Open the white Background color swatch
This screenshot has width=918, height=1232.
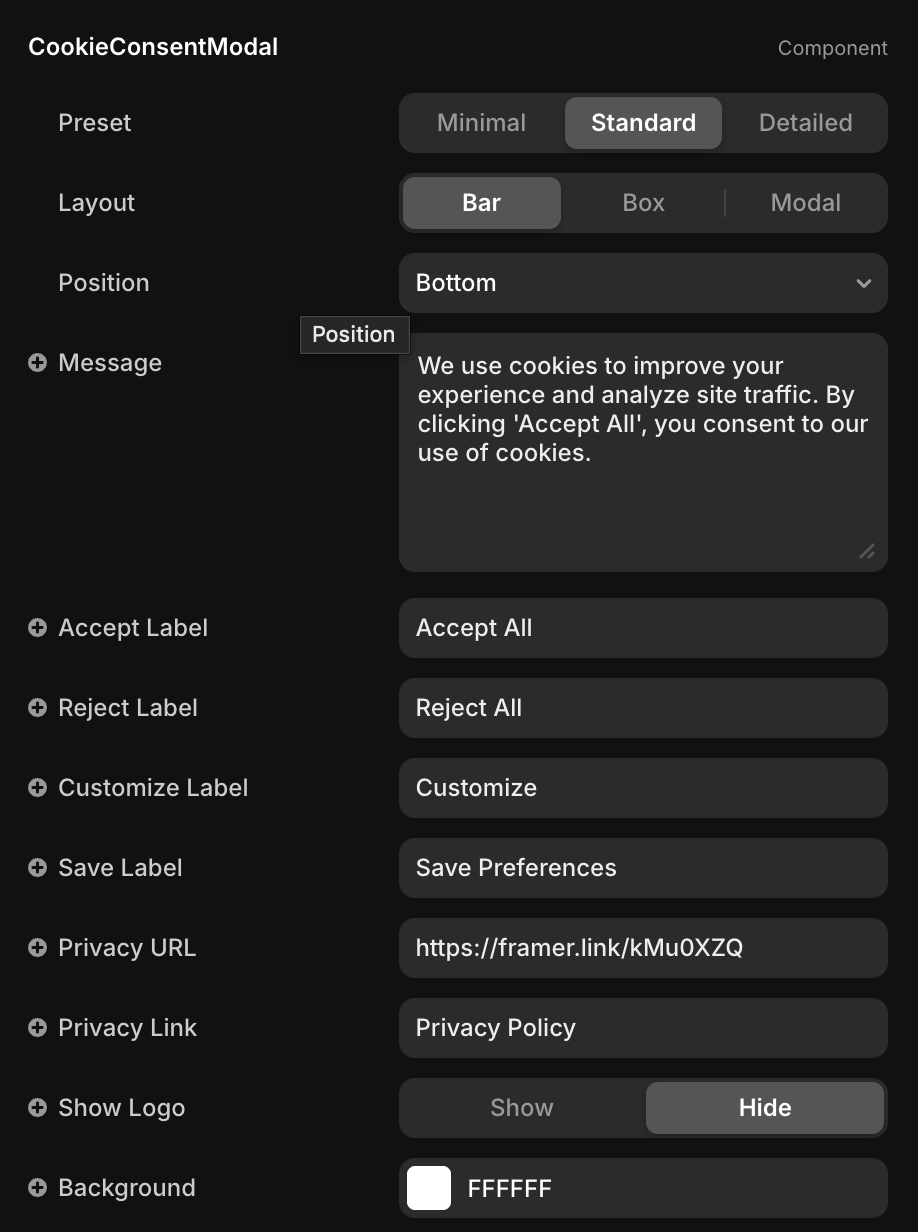pos(429,1188)
